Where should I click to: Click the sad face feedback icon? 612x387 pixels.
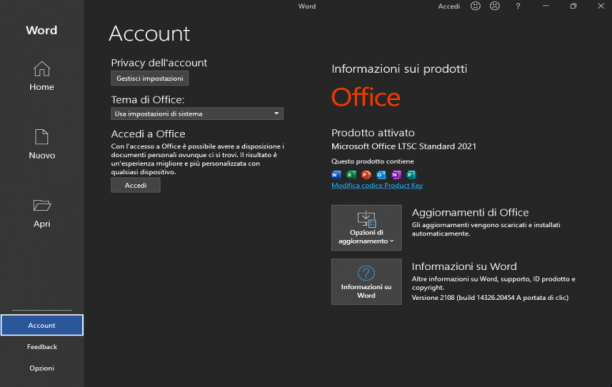495,6
